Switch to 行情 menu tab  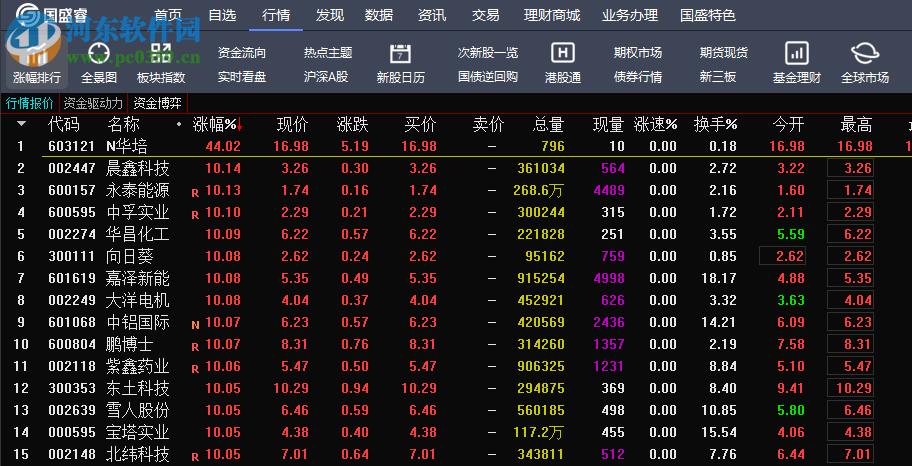coord(276,15)
